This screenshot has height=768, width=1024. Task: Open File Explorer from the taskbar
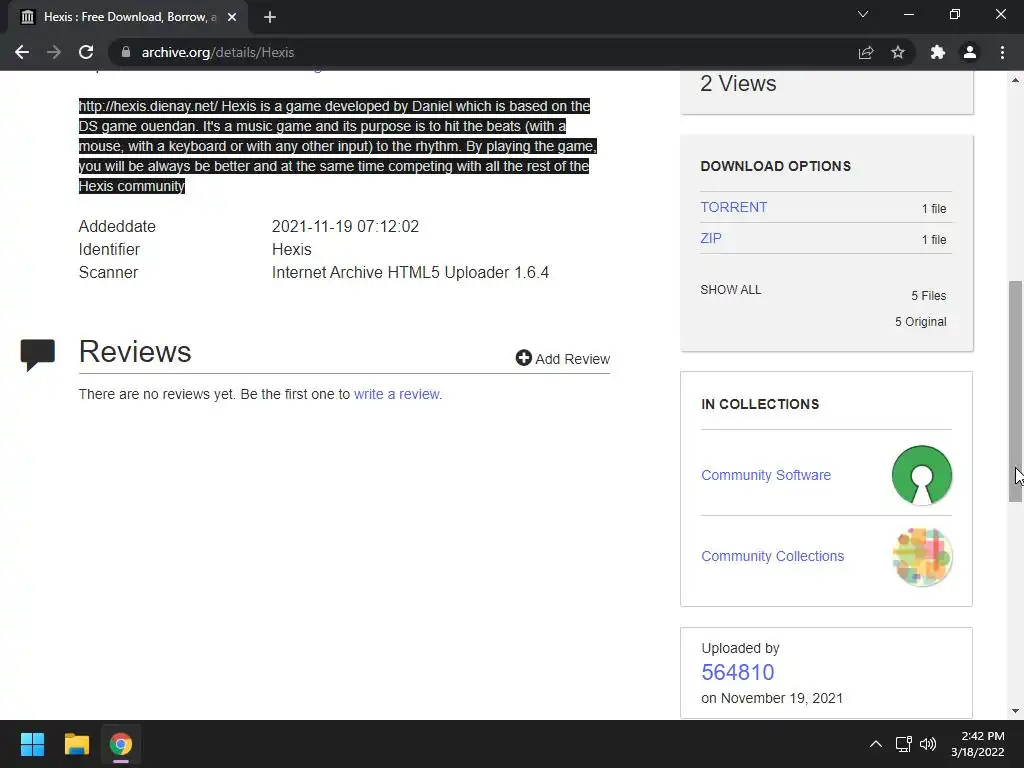[x=76, y=744]
